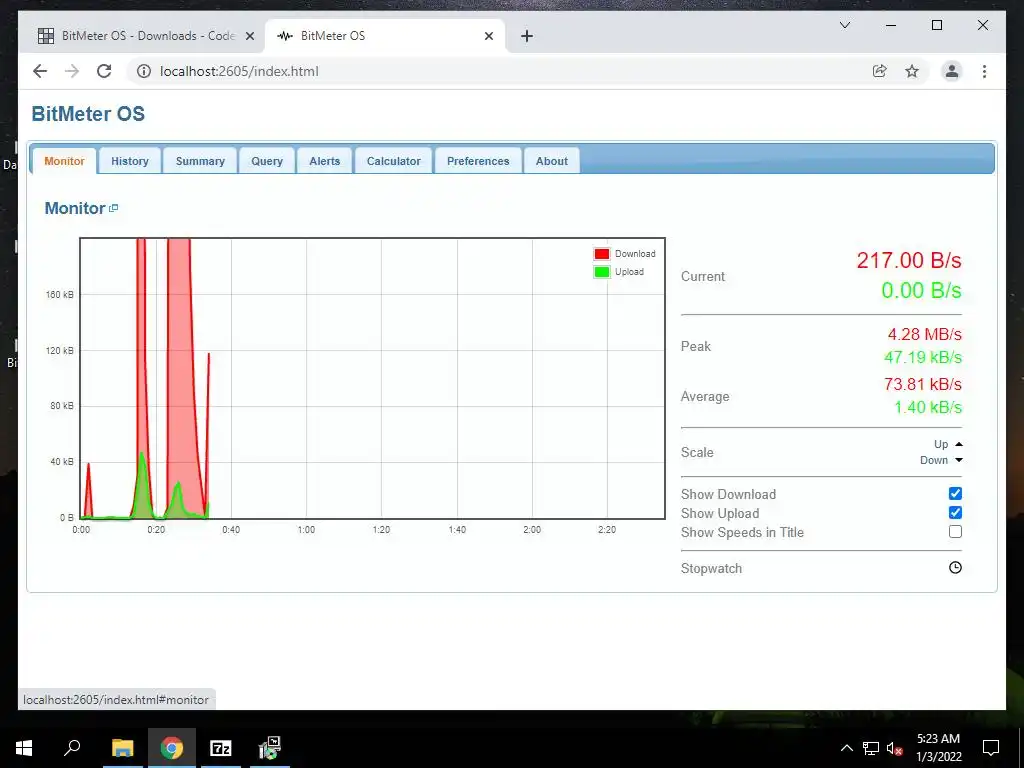Click the BitMeter OS page heading

pyautogui.click(x=88, y=114)
